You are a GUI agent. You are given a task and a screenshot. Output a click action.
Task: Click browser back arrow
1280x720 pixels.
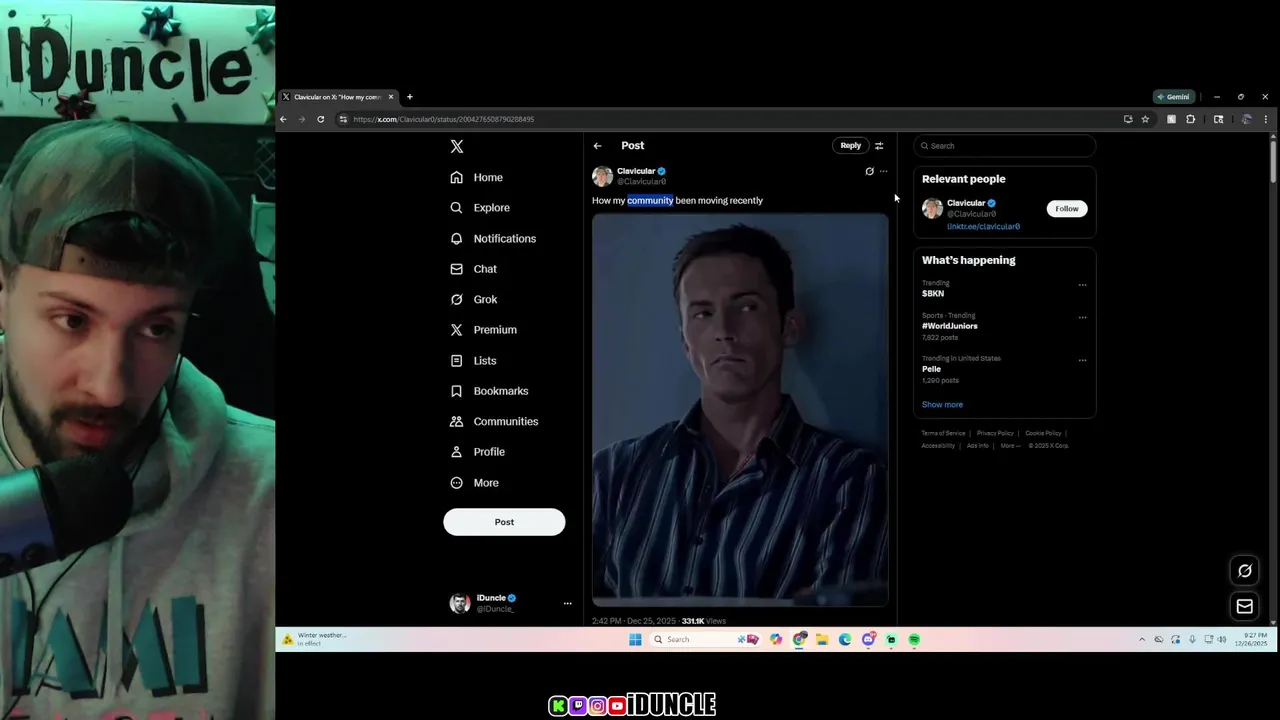click(x=283, y=119)
